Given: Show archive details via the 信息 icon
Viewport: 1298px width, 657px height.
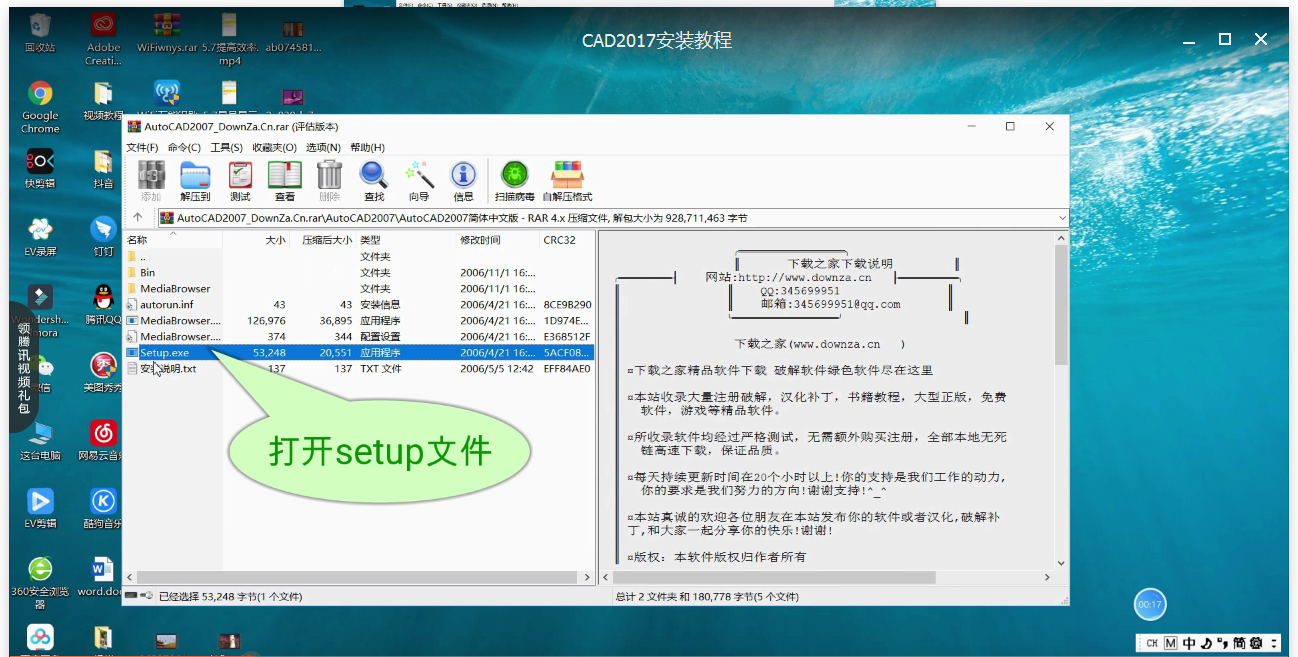Looking at the screenshot, I should [463, 180].
